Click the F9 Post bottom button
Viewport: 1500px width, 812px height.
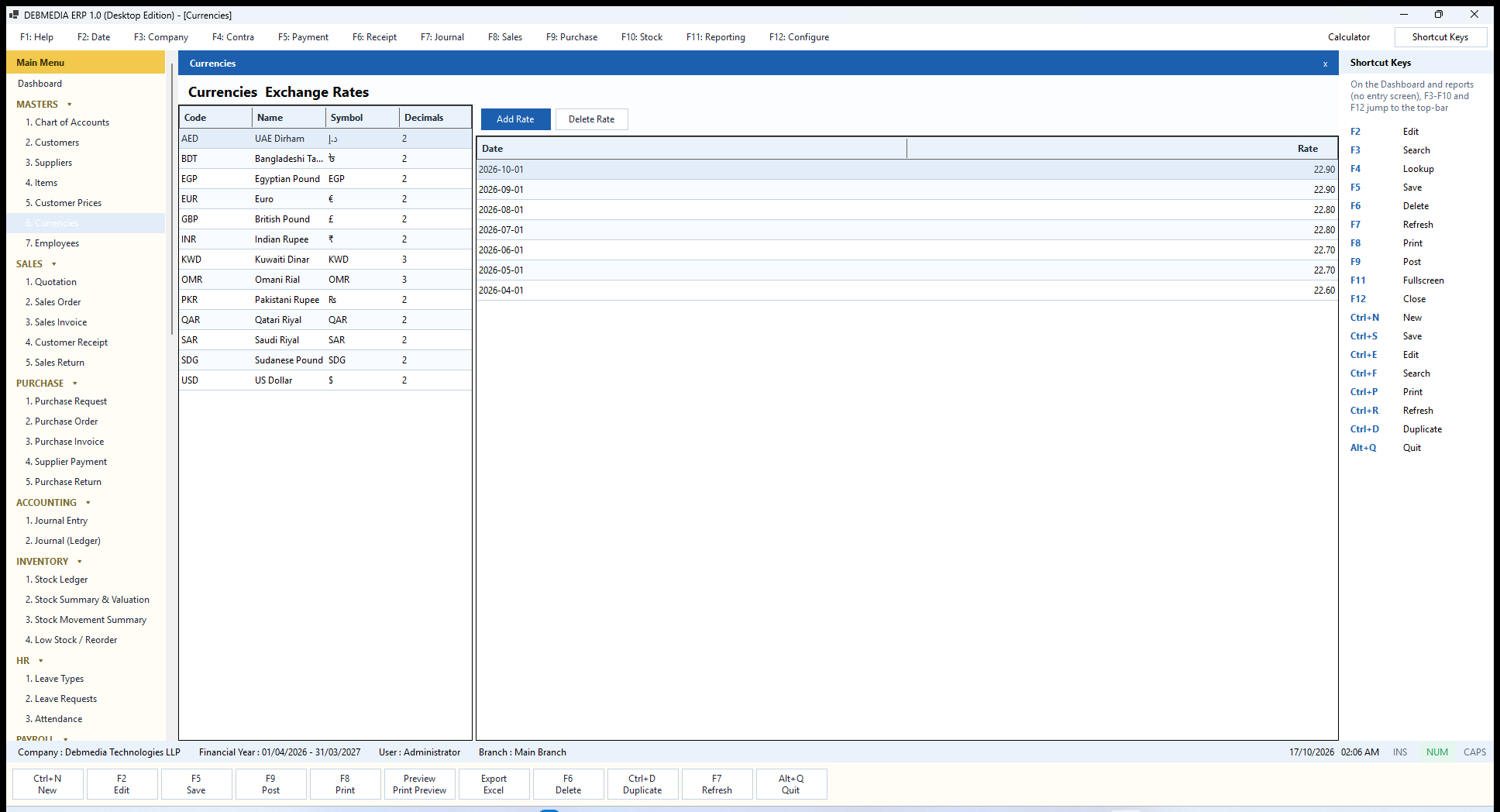click(x=270, y=784)
